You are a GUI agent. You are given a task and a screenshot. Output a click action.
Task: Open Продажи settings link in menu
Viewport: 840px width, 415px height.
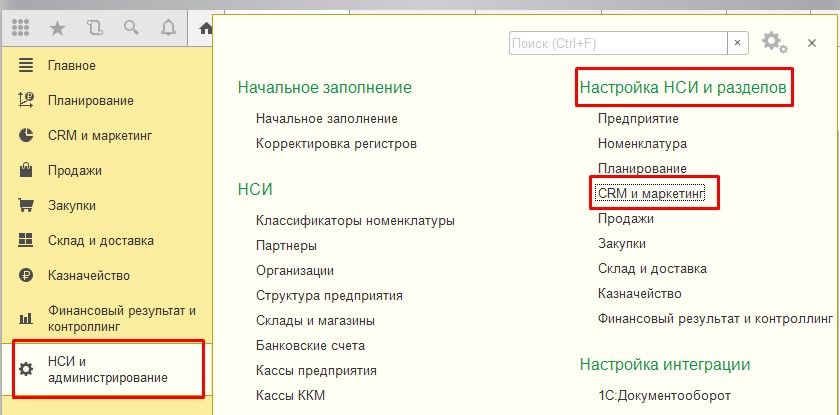[x=626, y=218]
